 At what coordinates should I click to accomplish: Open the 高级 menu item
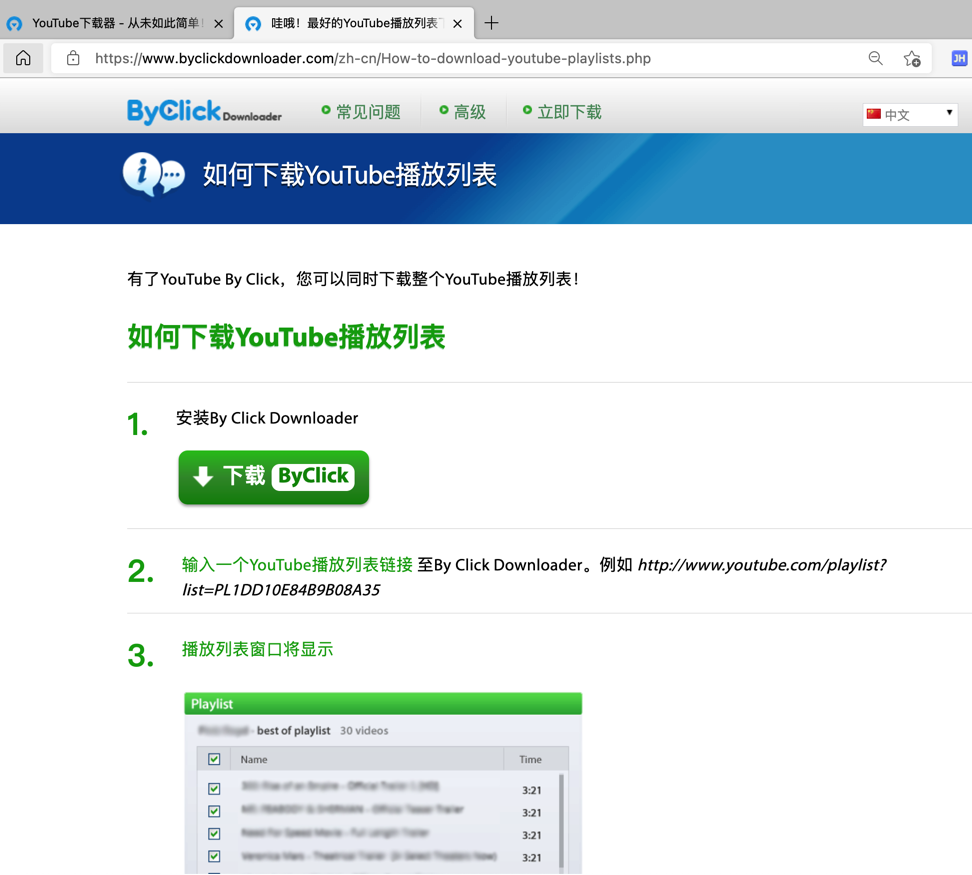pyautogui.click(x=462, y=112)
